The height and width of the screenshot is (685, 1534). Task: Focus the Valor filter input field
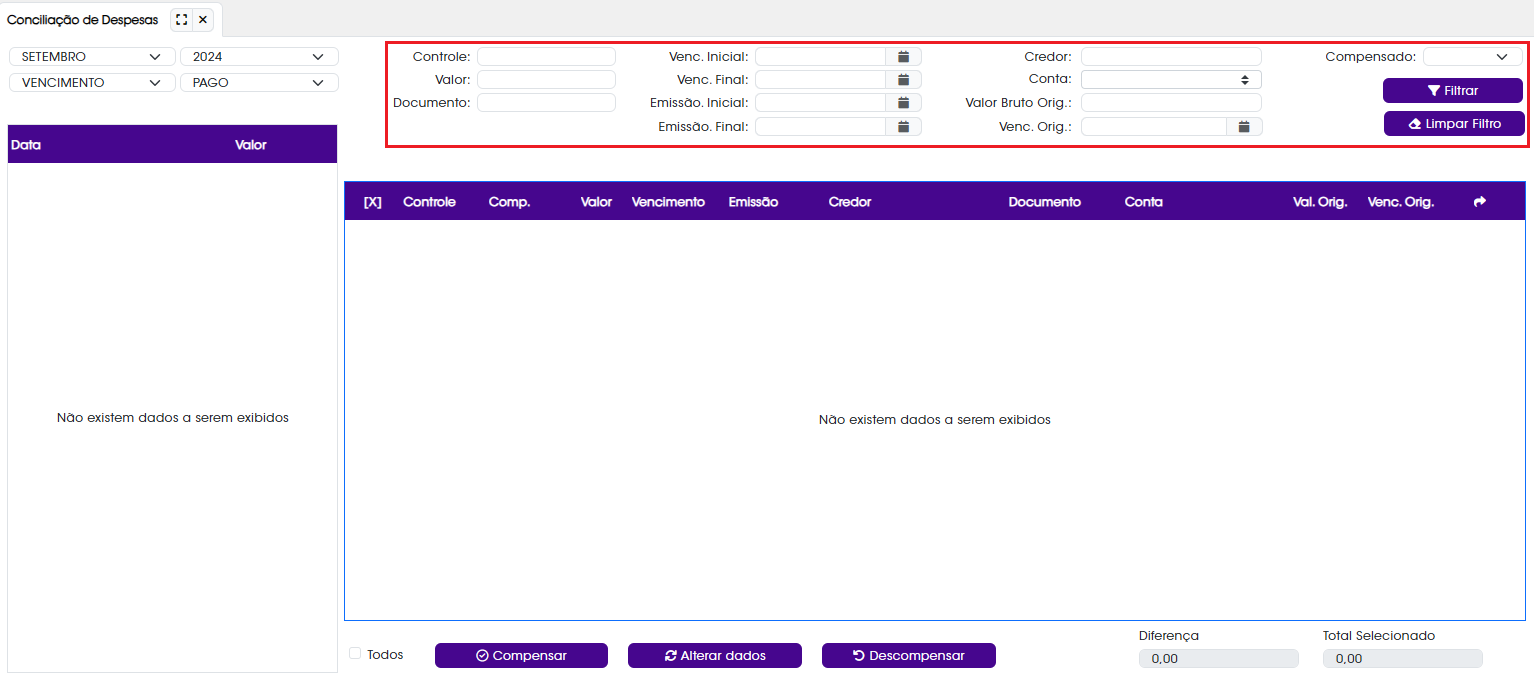point(546,79)
